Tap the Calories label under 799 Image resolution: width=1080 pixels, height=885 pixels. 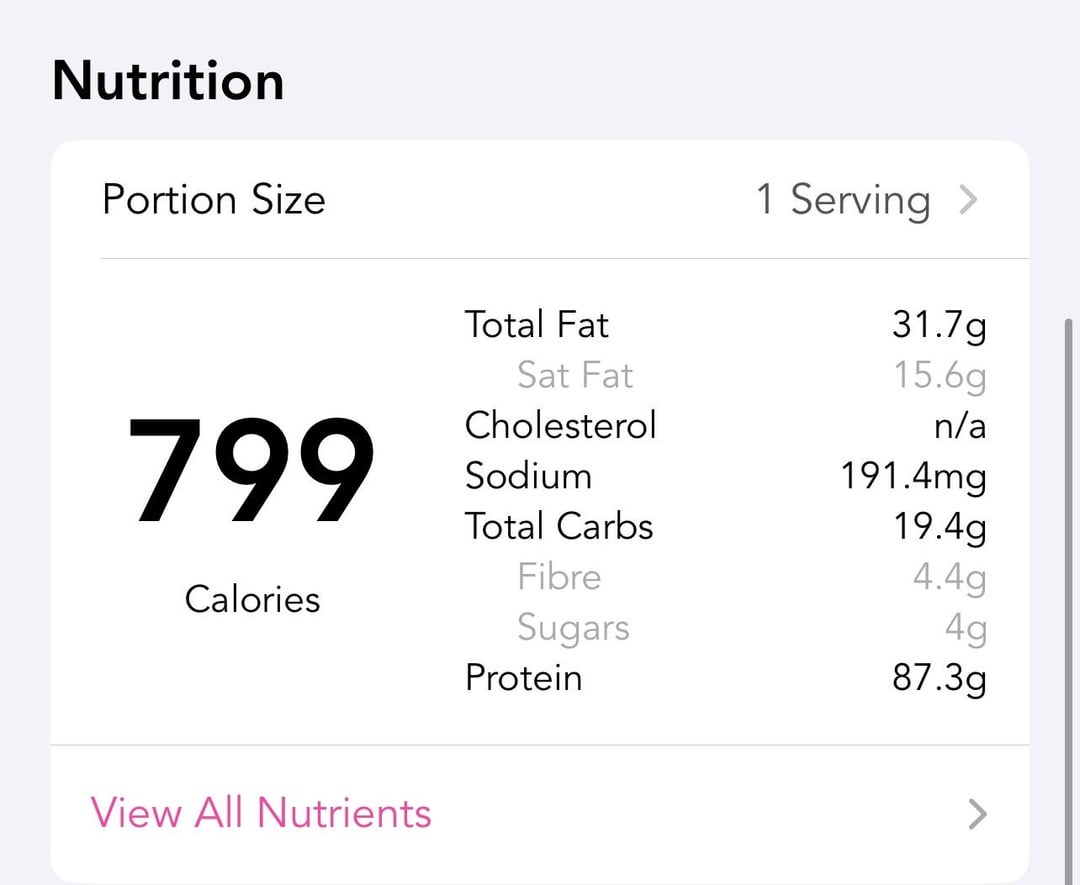pos(252,599)
